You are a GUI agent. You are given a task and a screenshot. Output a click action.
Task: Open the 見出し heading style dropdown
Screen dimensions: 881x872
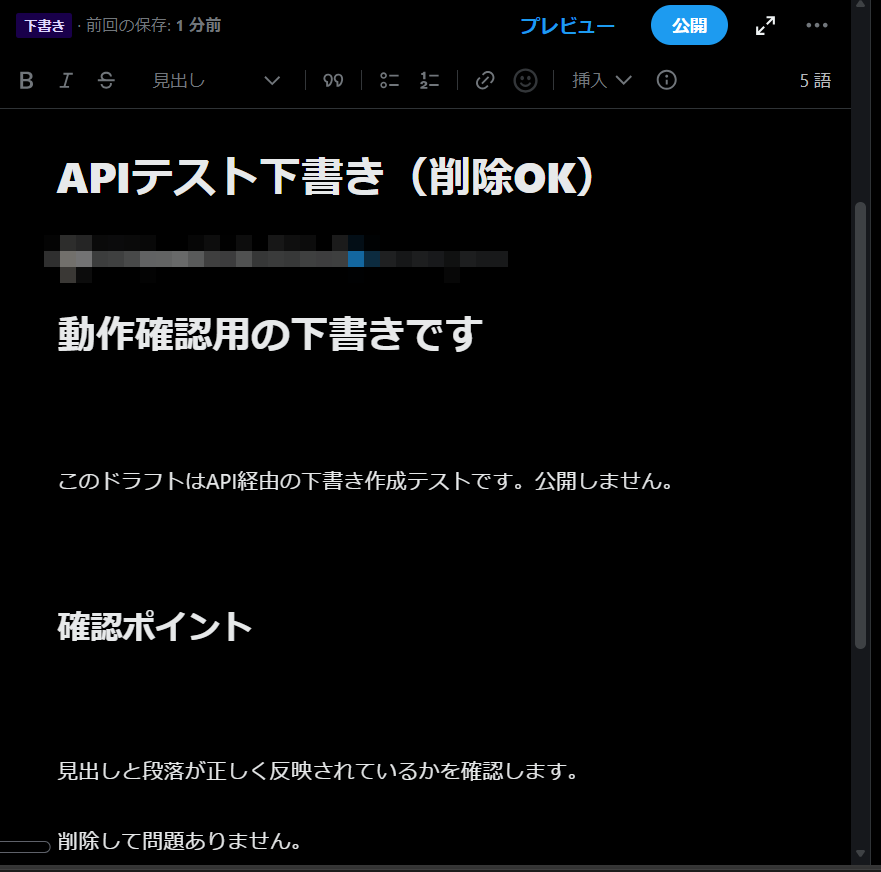coord(216,80)
